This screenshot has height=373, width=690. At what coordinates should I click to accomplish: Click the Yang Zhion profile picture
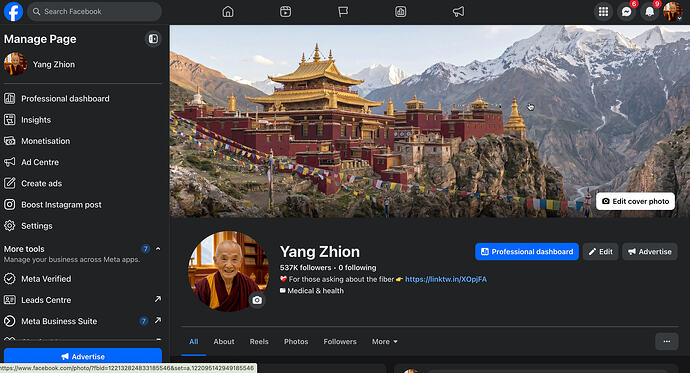click(228, 271)
